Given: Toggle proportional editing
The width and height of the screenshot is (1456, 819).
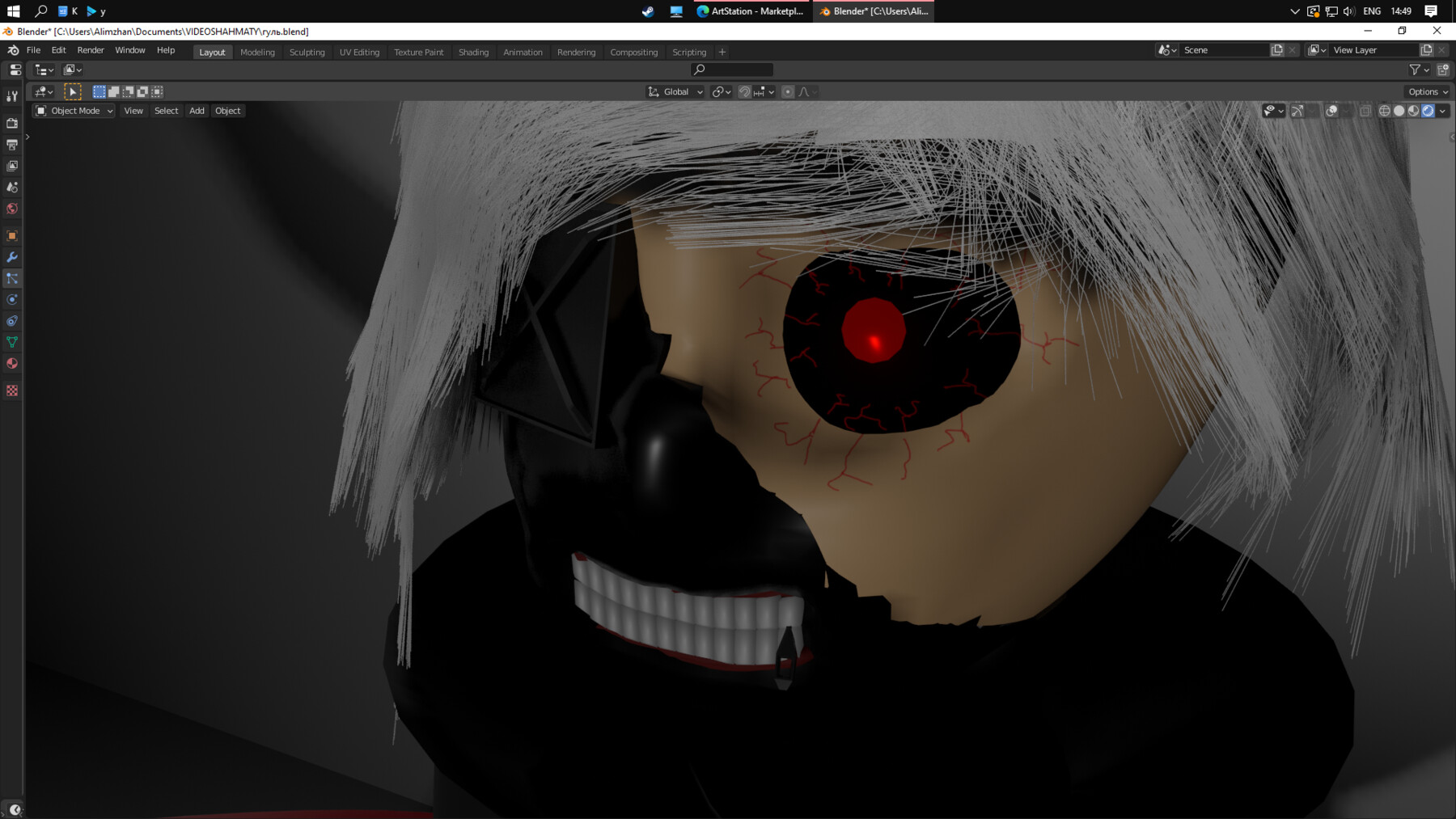Looking at the screenshot, I should (x=788, y=91).
